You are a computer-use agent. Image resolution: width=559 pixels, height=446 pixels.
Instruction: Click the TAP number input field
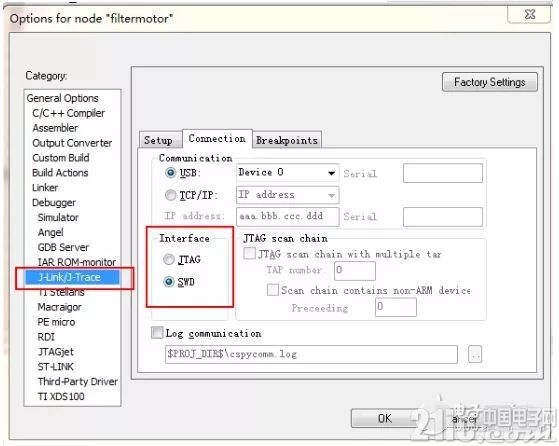pyautogui.click(x=355, y=271)
